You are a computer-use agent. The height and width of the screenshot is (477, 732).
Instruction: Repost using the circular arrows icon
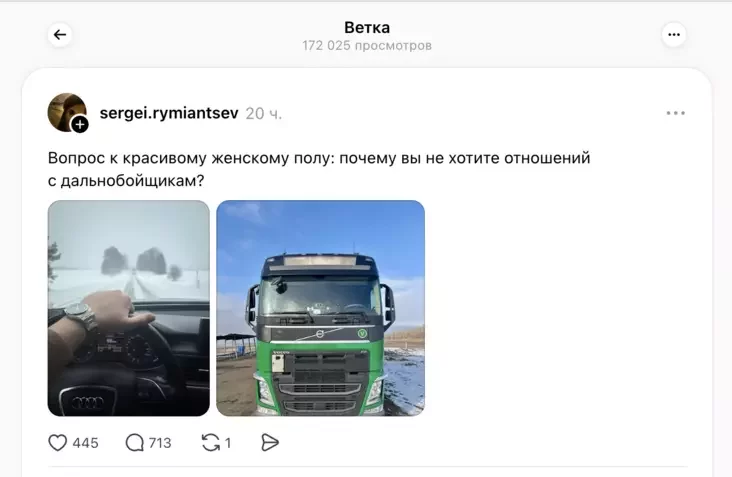click(x=211, y=442)
